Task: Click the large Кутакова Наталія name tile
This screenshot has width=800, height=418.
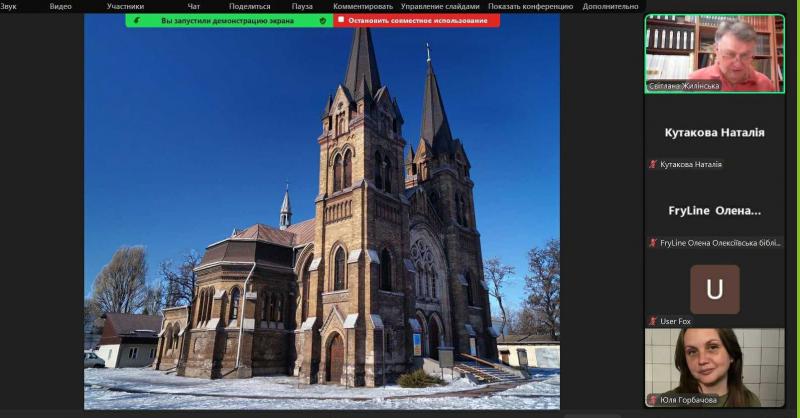Action: (x=714, y=133)
